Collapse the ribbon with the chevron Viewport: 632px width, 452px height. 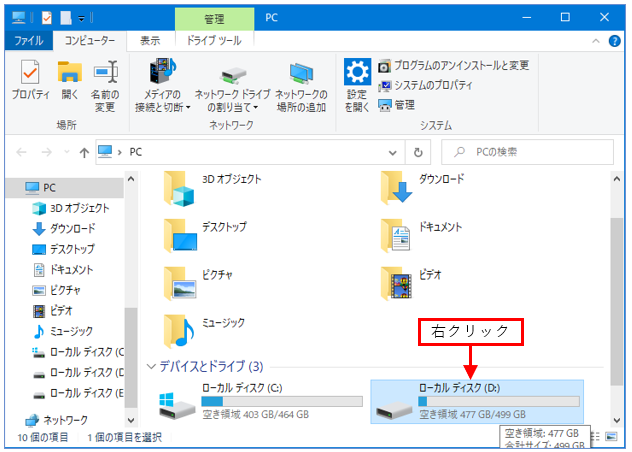596,41
